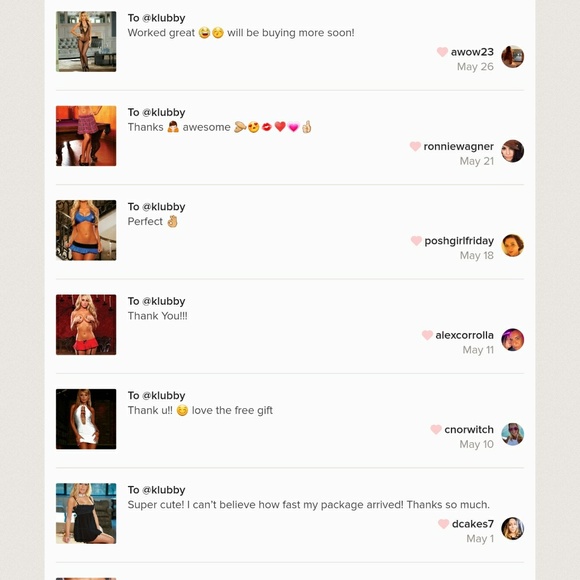This screenshot has height=580, width=580.
Task: Open the listing thumbnail beside 'Super cute!' comment
Action: click(x=86, y=513)
